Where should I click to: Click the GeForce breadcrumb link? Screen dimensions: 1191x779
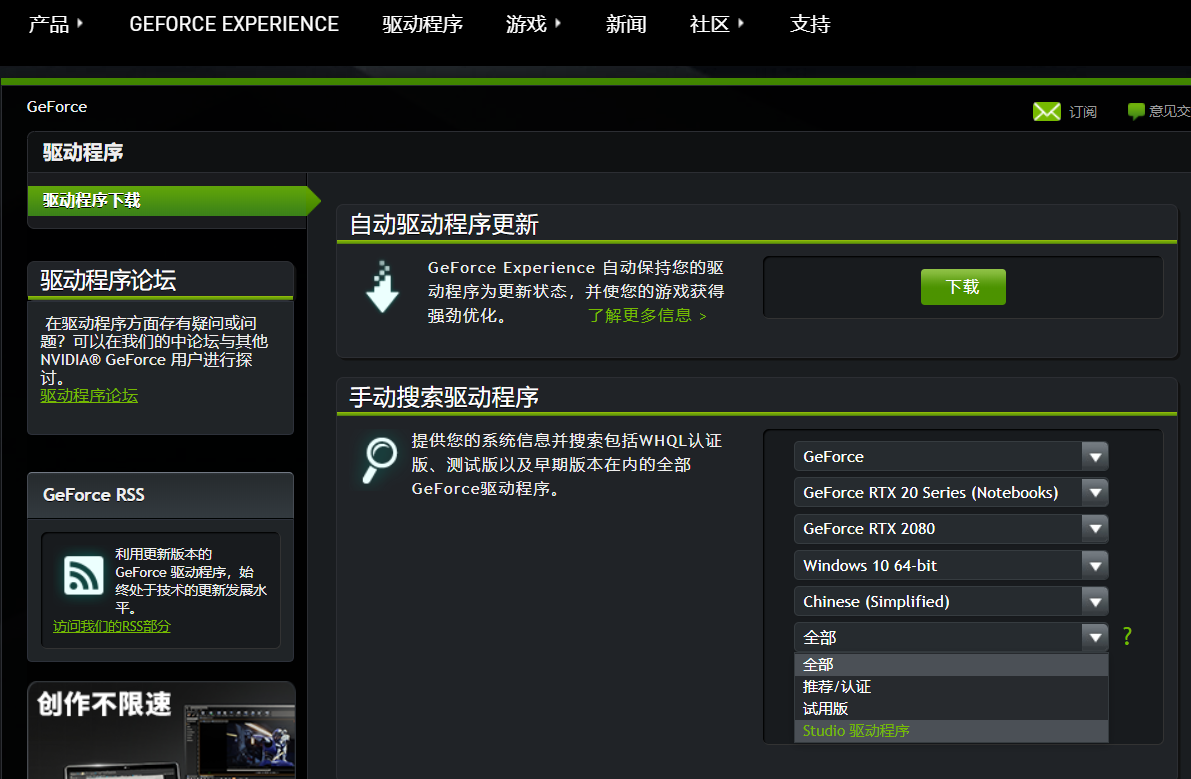[x=57, y=107]
